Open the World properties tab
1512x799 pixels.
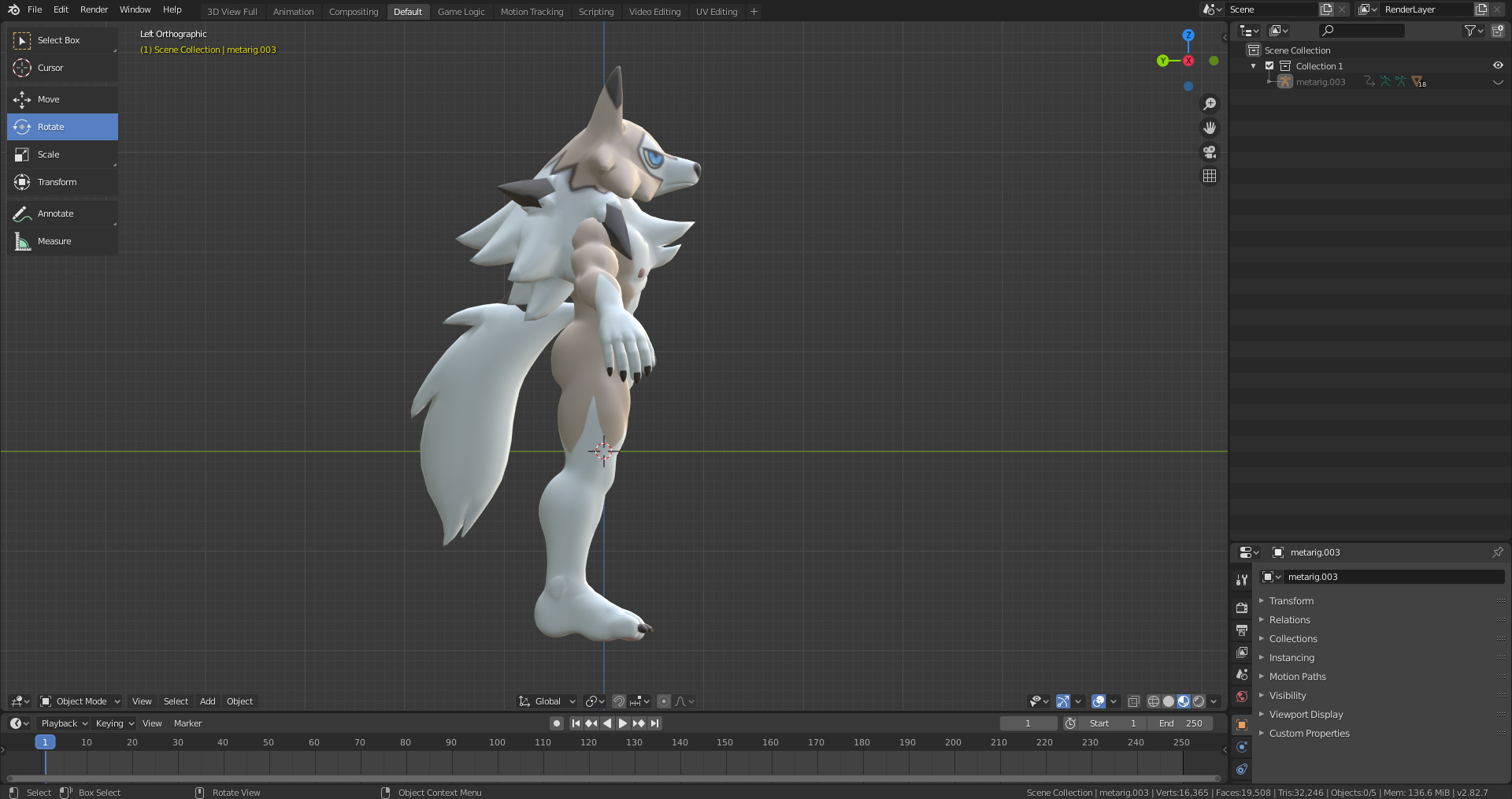point(1242,697)
